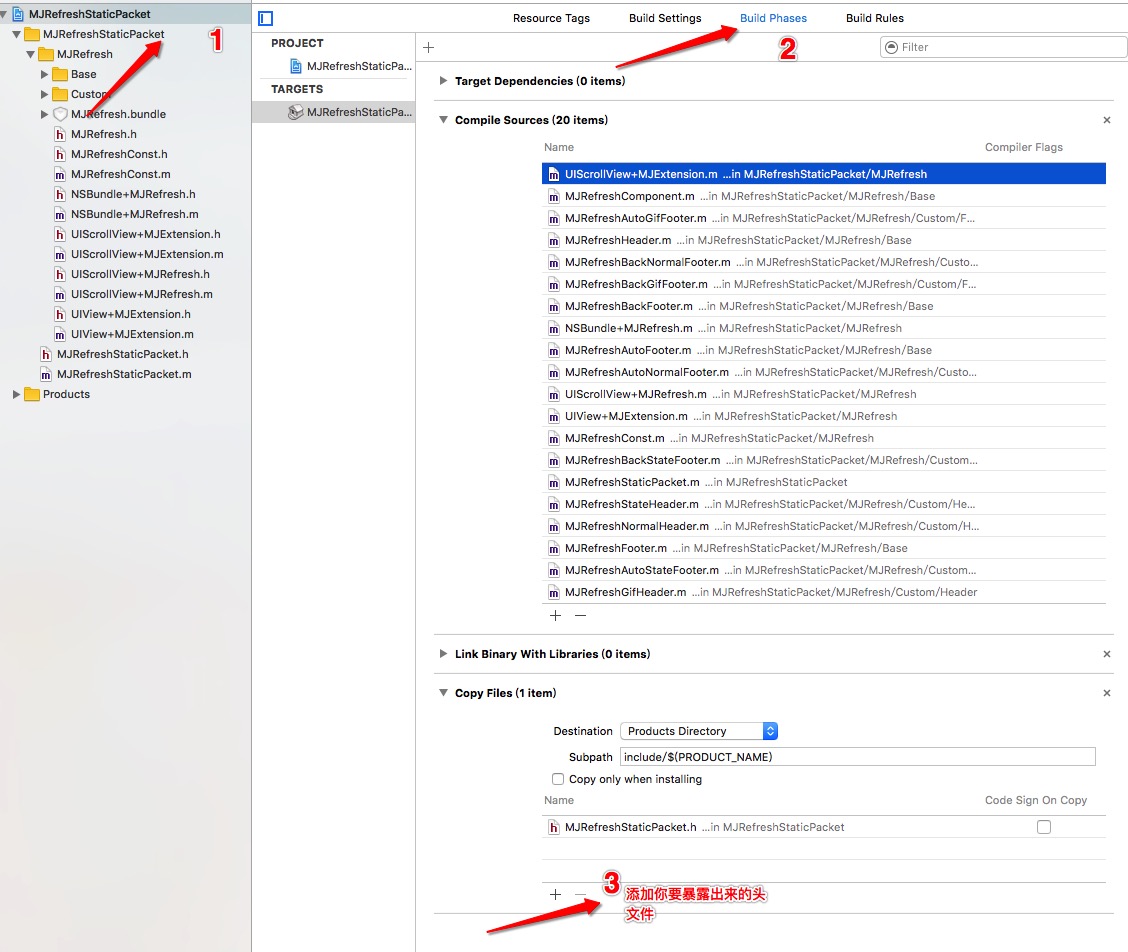
Task: Open MJRefreshConst.m in navigator
Action: coord(120,174)
